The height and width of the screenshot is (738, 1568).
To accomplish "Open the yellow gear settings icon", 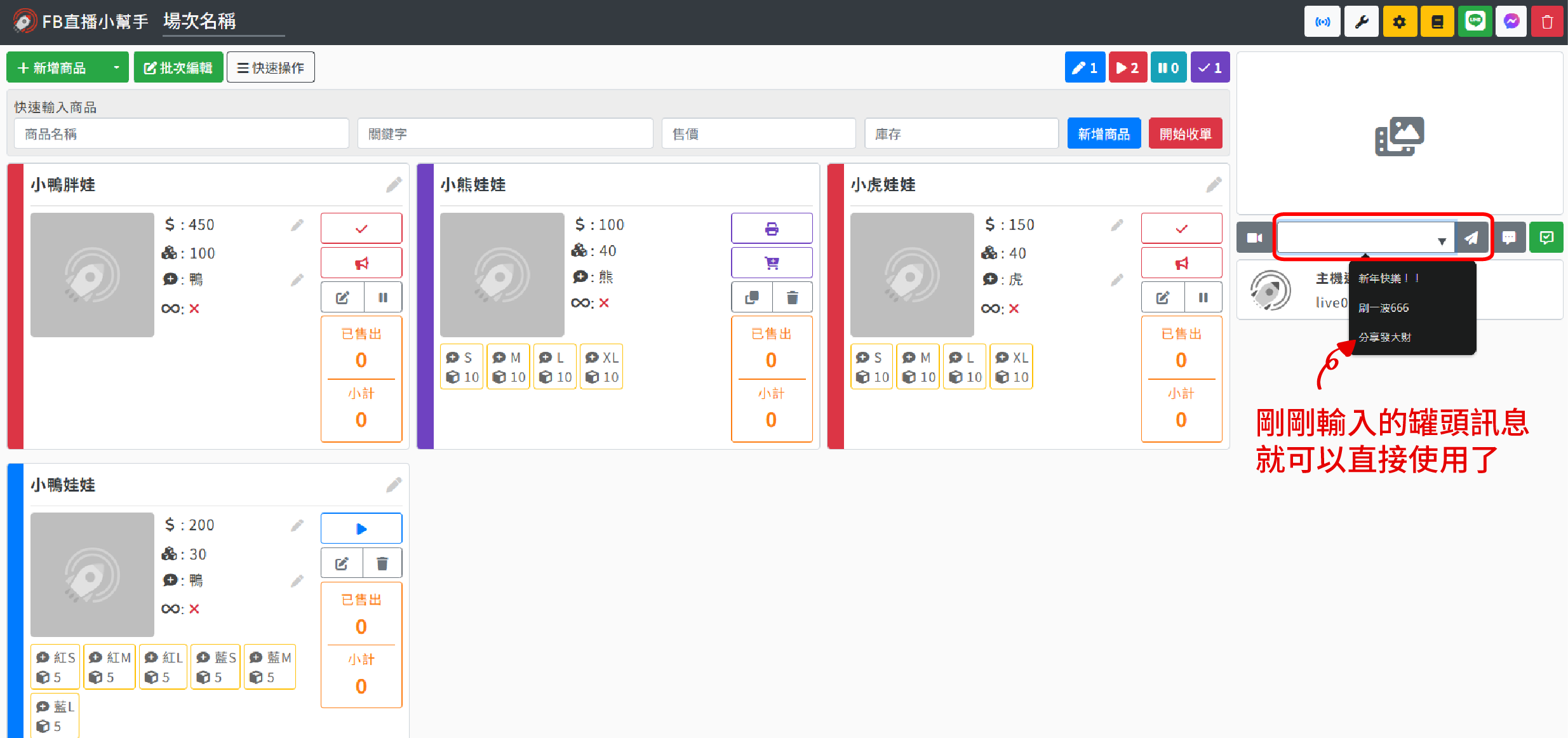I will pyautogui.click(x=1399, y=22).
